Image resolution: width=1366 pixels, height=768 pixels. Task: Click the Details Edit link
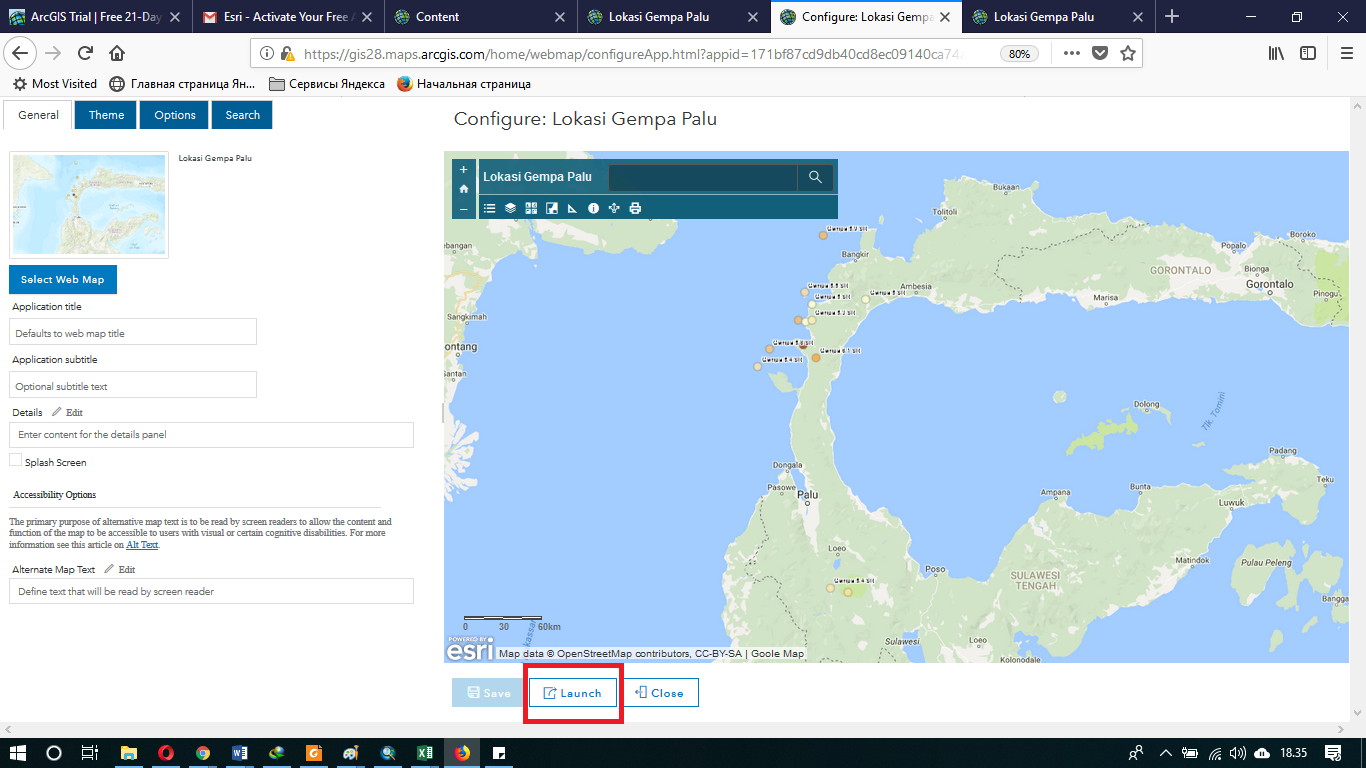pyautogui.click(x=74, y=412)
